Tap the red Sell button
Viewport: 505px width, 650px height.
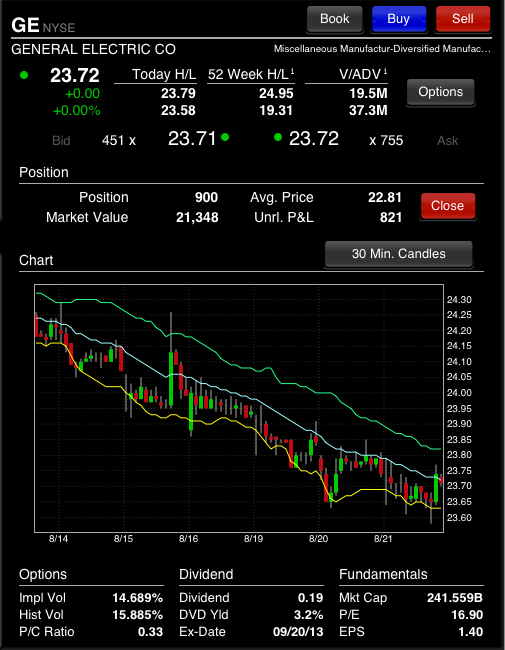click(463, 19)
